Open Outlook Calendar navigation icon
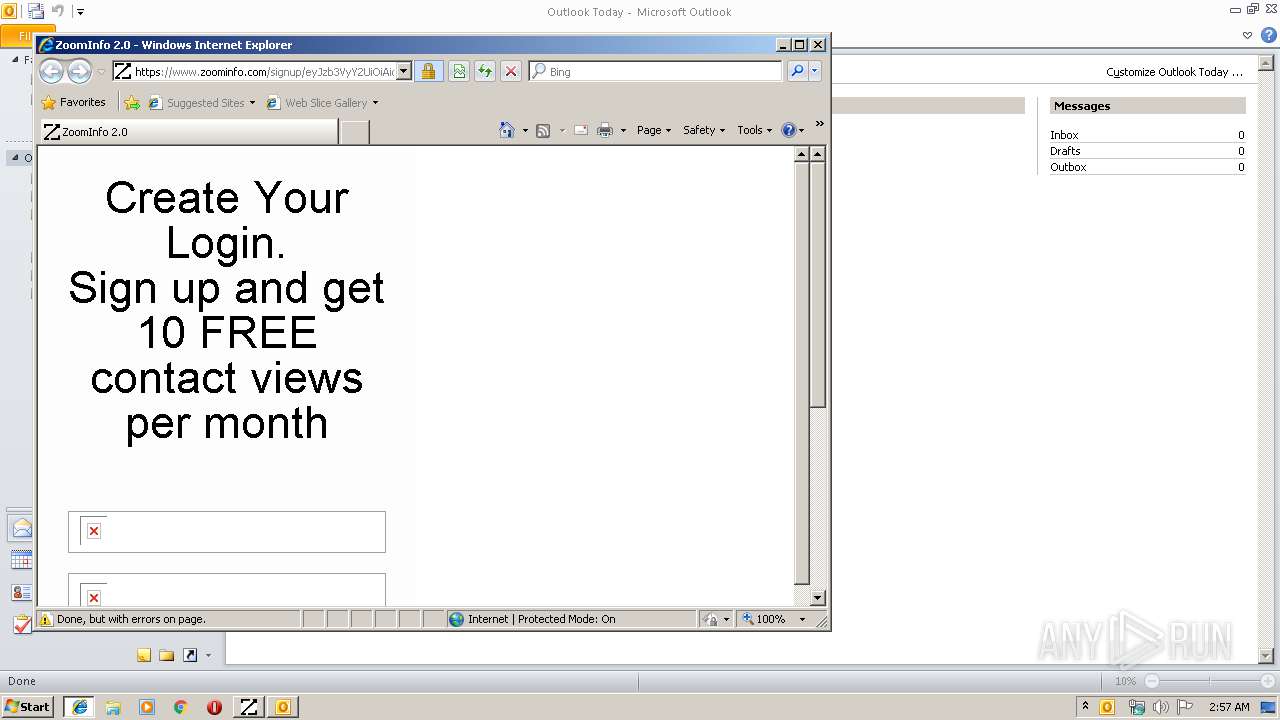This screenshot has width=1280, height=720. tap(21, 560)
